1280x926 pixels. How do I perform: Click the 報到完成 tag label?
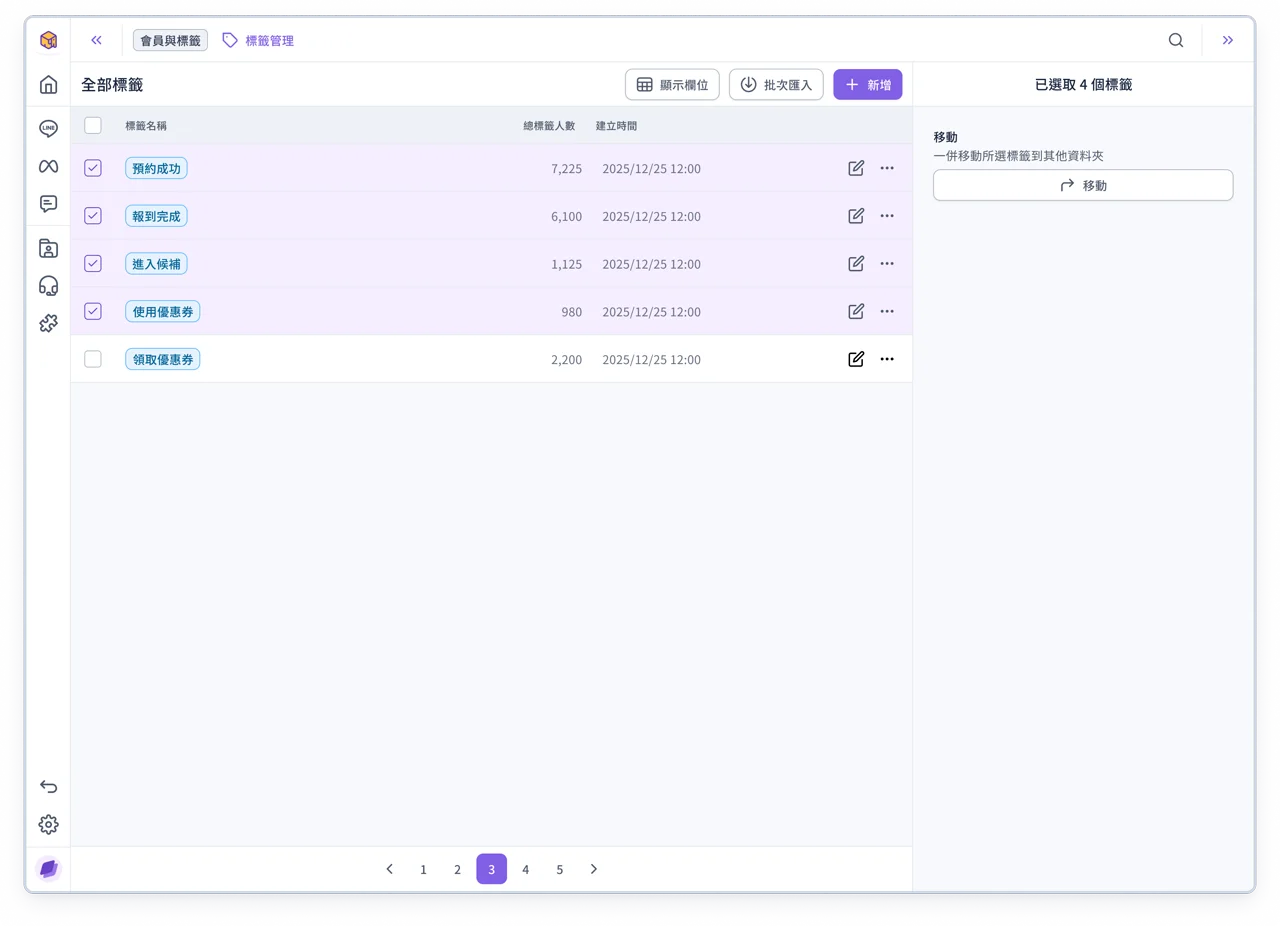157,216
